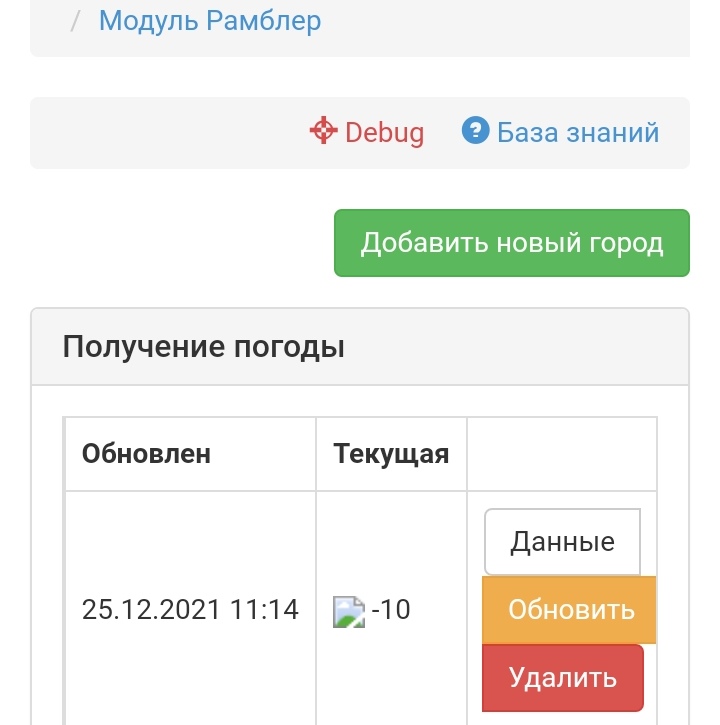Click the Получение погоды panel heading
This screenshot has height=725, width=720.
pyautogui.click(x=204, y=347)
